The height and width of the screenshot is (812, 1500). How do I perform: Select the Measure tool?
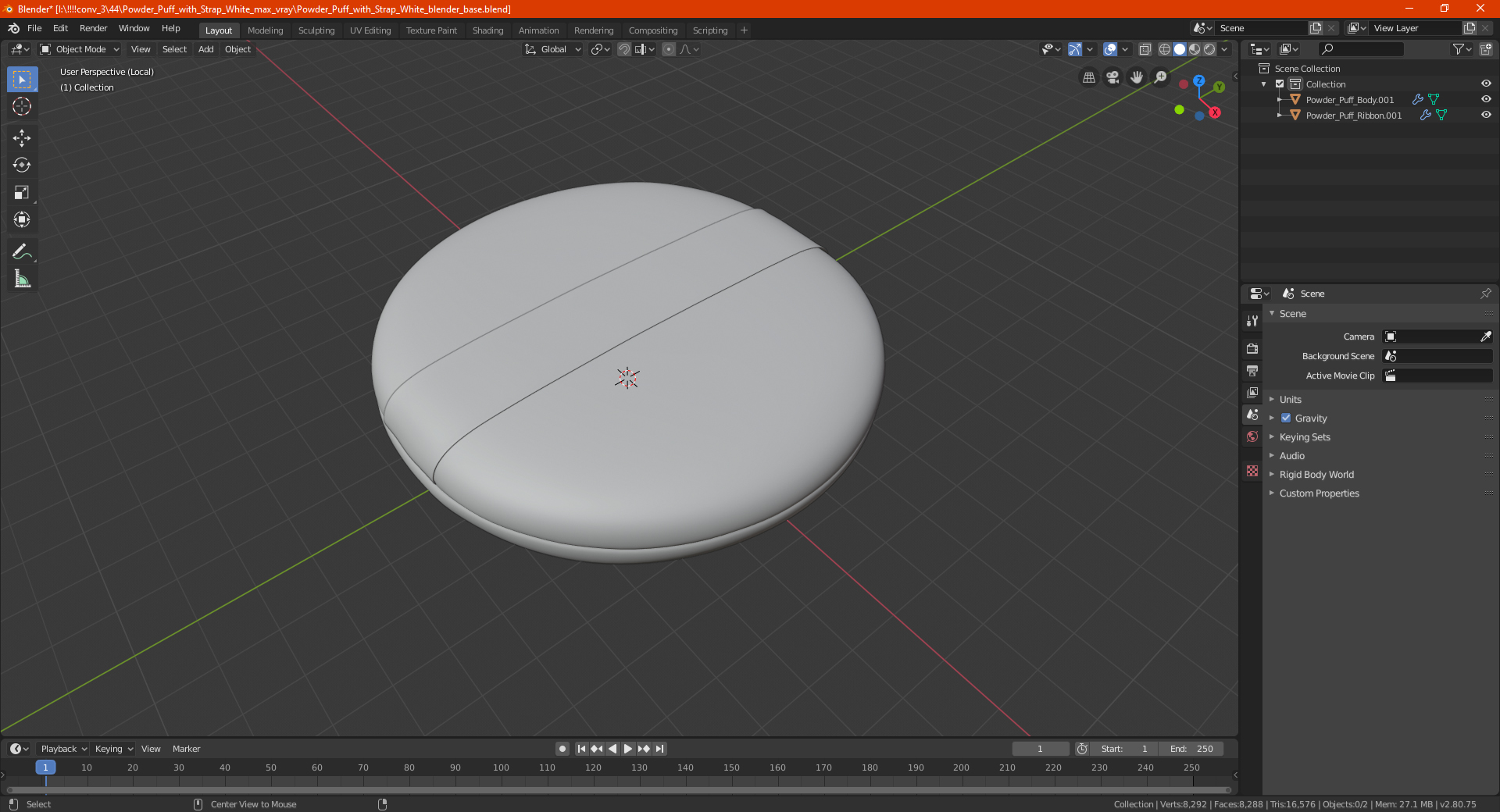22,279
